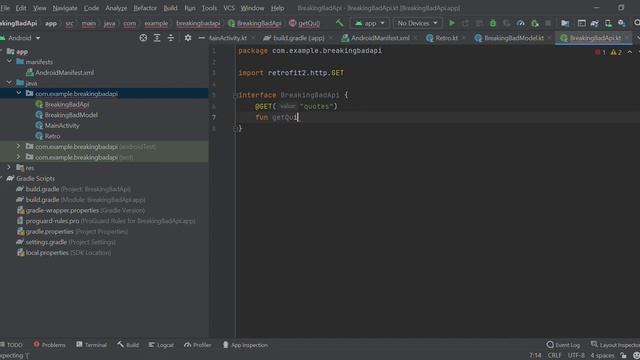
Task: Click the Sync Project with Gradle Files icon
Action: [x=594, y=23]
